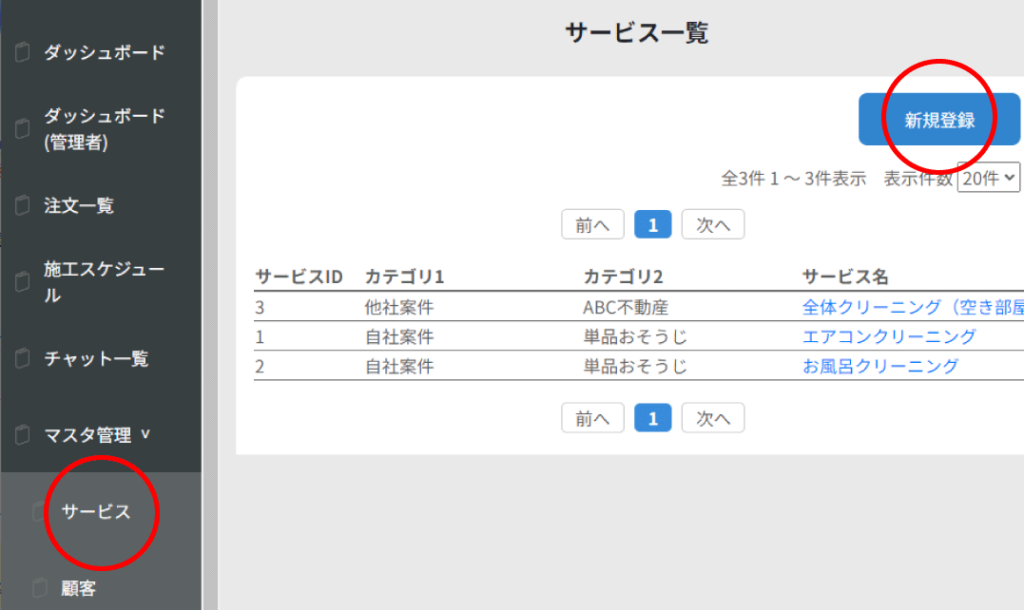Go to チャット一覧 in sidebar
The height and width of the screenshot is (610, 1024).
pyautogui.click(x=96, y=359)
